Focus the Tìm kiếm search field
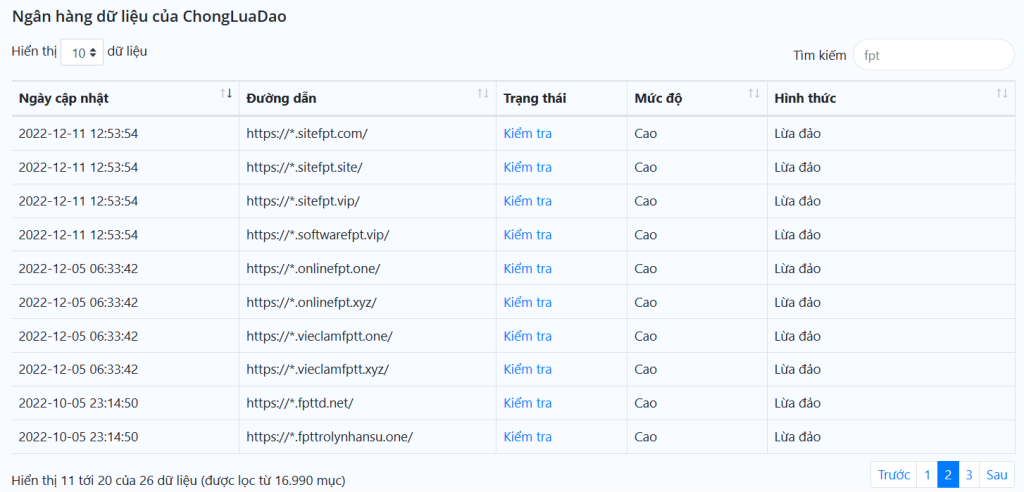This screenshot has width=1024, height=492. [933, 55]
